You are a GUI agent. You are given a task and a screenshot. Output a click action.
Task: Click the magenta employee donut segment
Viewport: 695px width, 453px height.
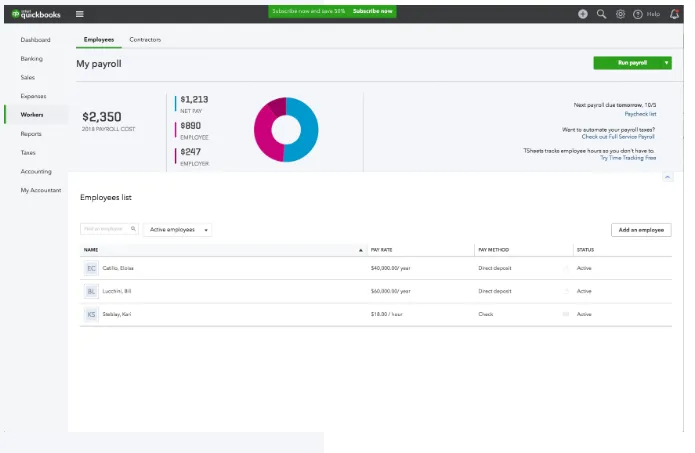[263, 135]
